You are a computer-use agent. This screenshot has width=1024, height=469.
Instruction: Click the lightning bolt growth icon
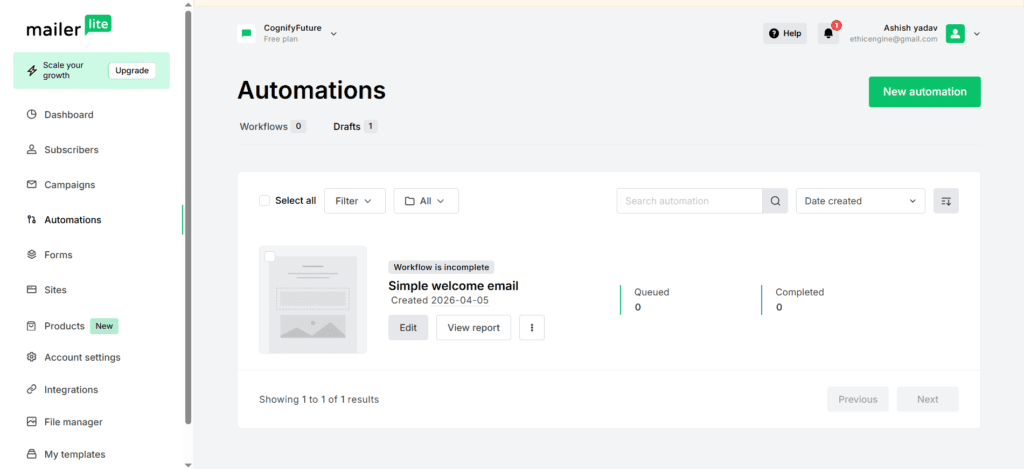click(x=31, y=71)
